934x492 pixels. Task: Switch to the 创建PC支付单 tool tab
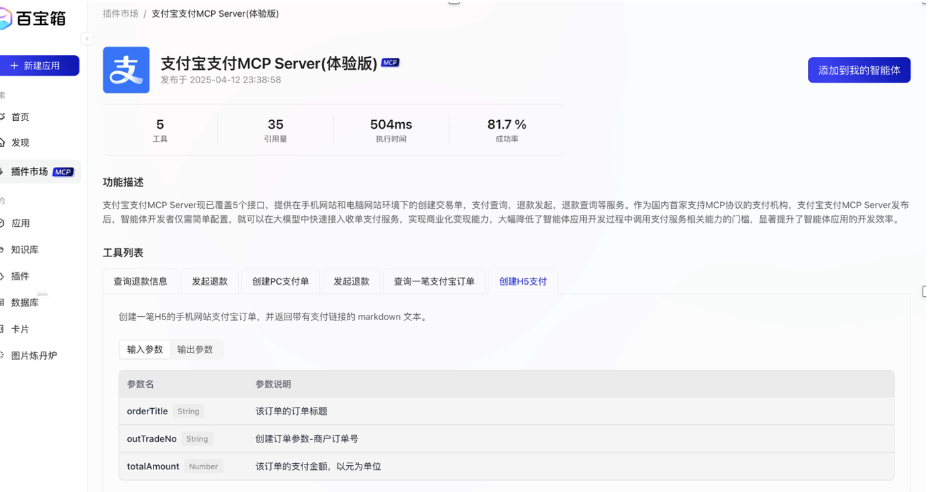point(281,281)
